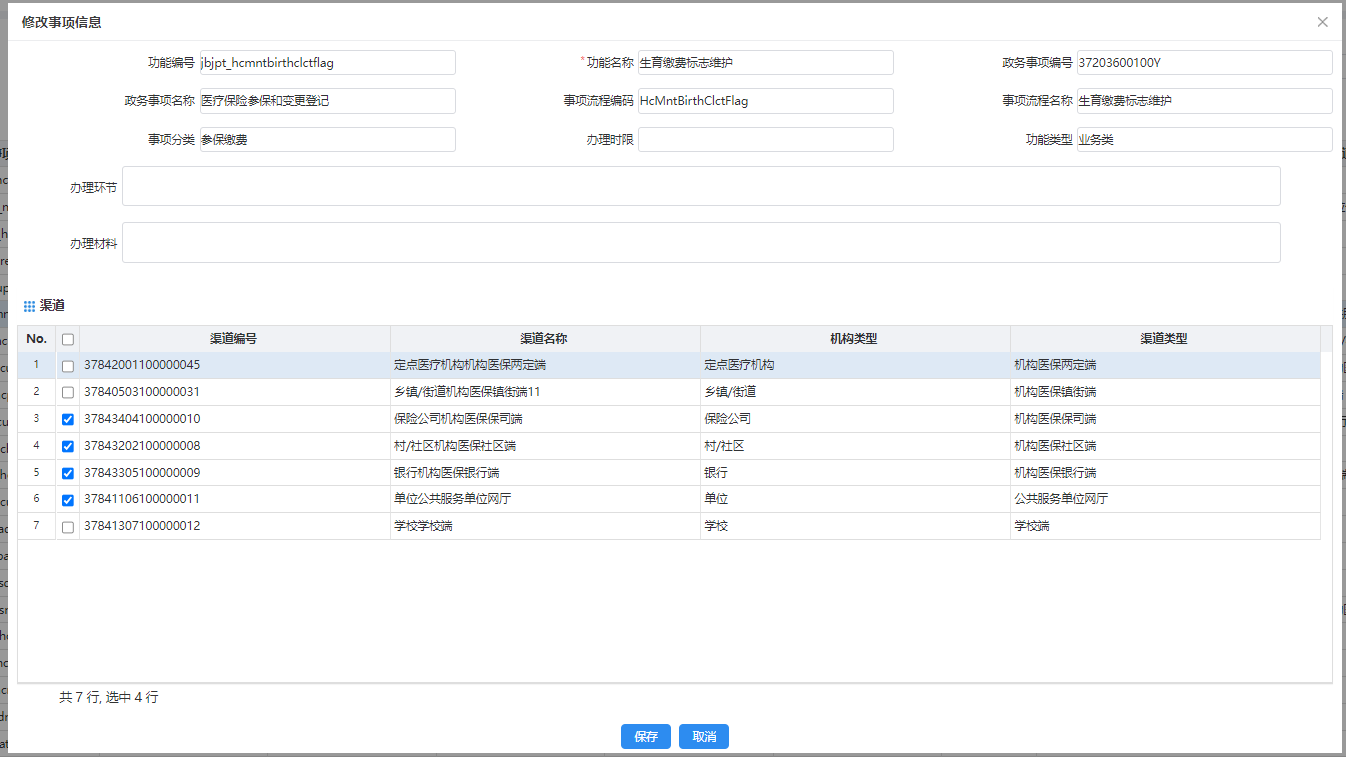Screen dimensions: 1346x757
Task: Click the 取消 button
Action: 704,737
